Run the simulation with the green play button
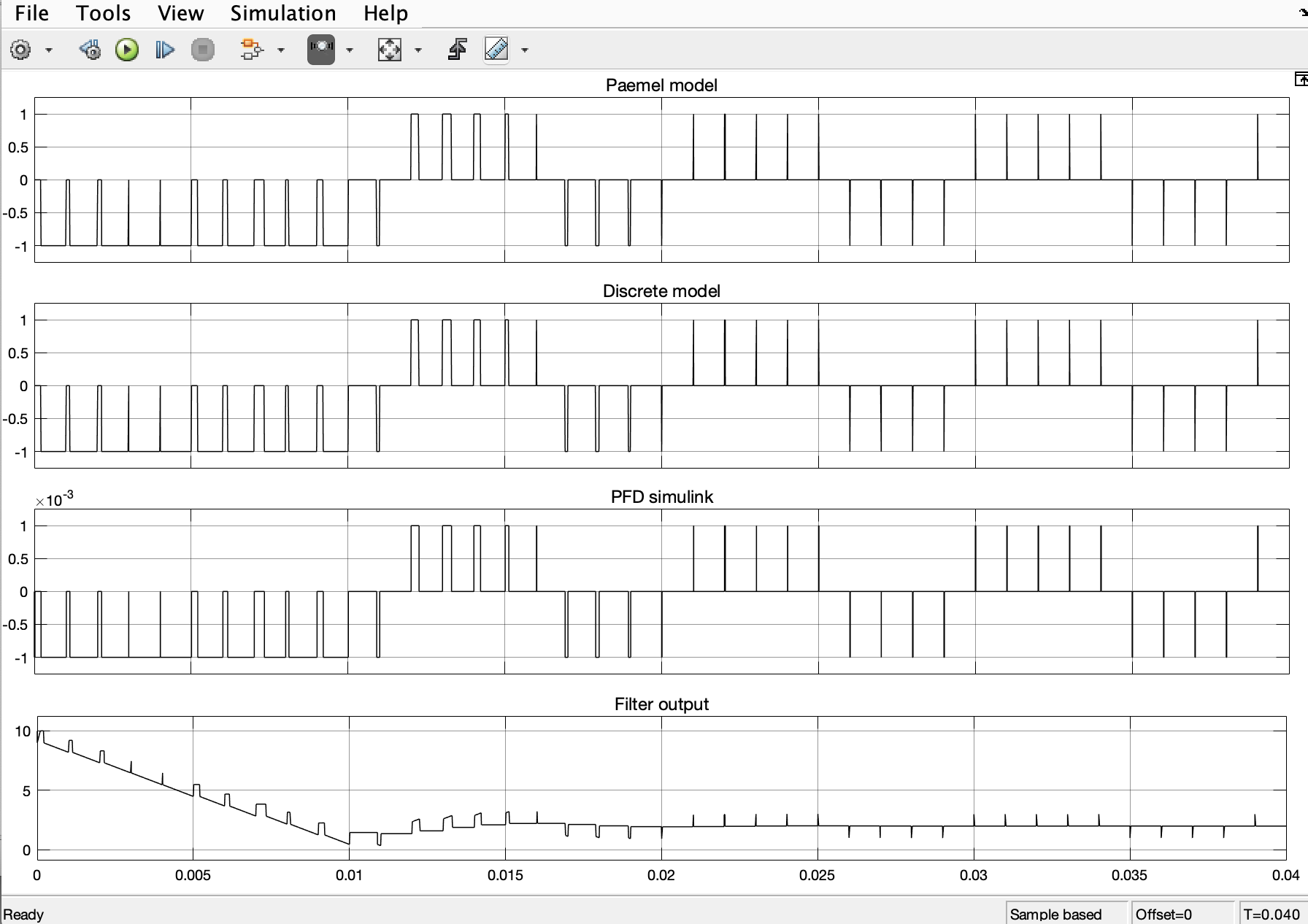The image size is (1308, 924). 127,50
